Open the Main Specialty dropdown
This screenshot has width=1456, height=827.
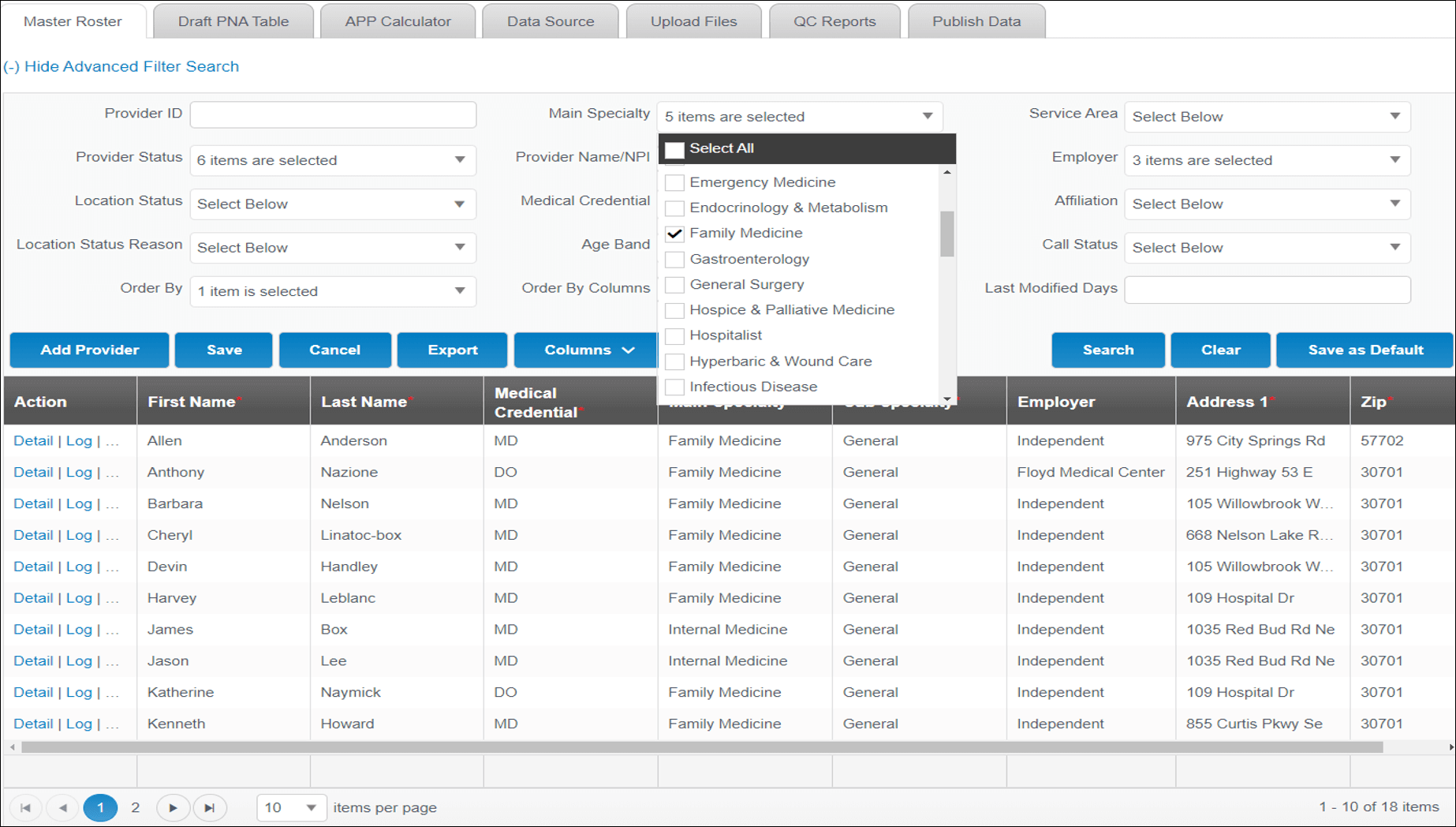pos(800,117)
